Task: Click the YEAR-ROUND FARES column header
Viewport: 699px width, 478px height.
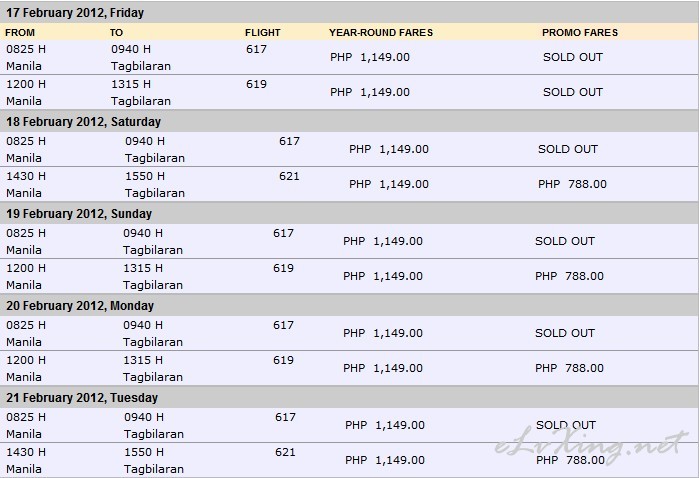Action: click(381, 33)
